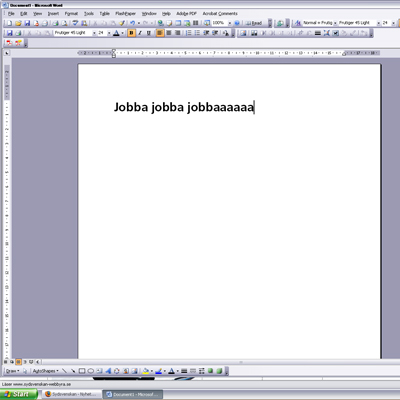Image resolution: width=400 pixels, height=400 pixels.
Task: Open the File menu
Action: click(11, 14)
